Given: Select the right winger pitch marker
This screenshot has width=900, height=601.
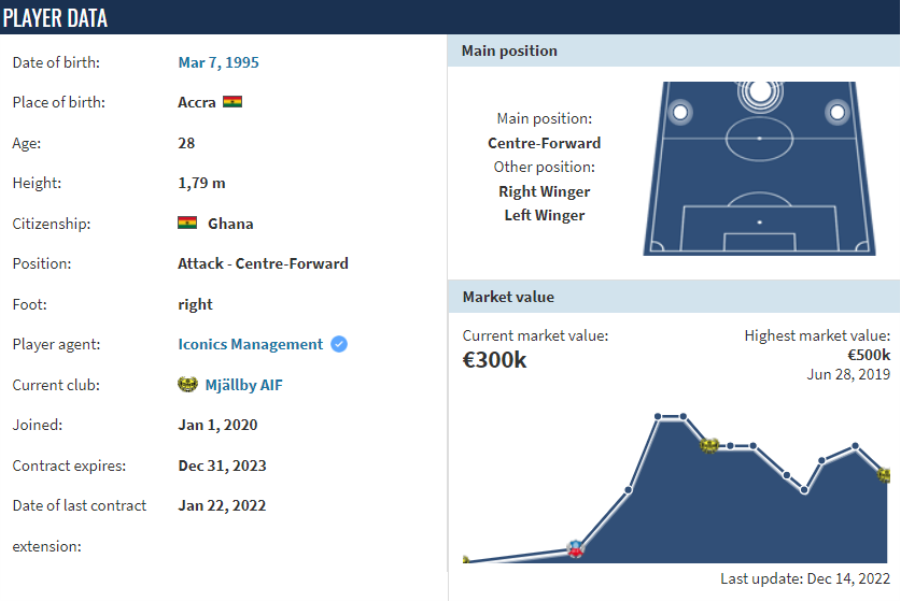Looking at the screenshot, I should coord(836,112).
